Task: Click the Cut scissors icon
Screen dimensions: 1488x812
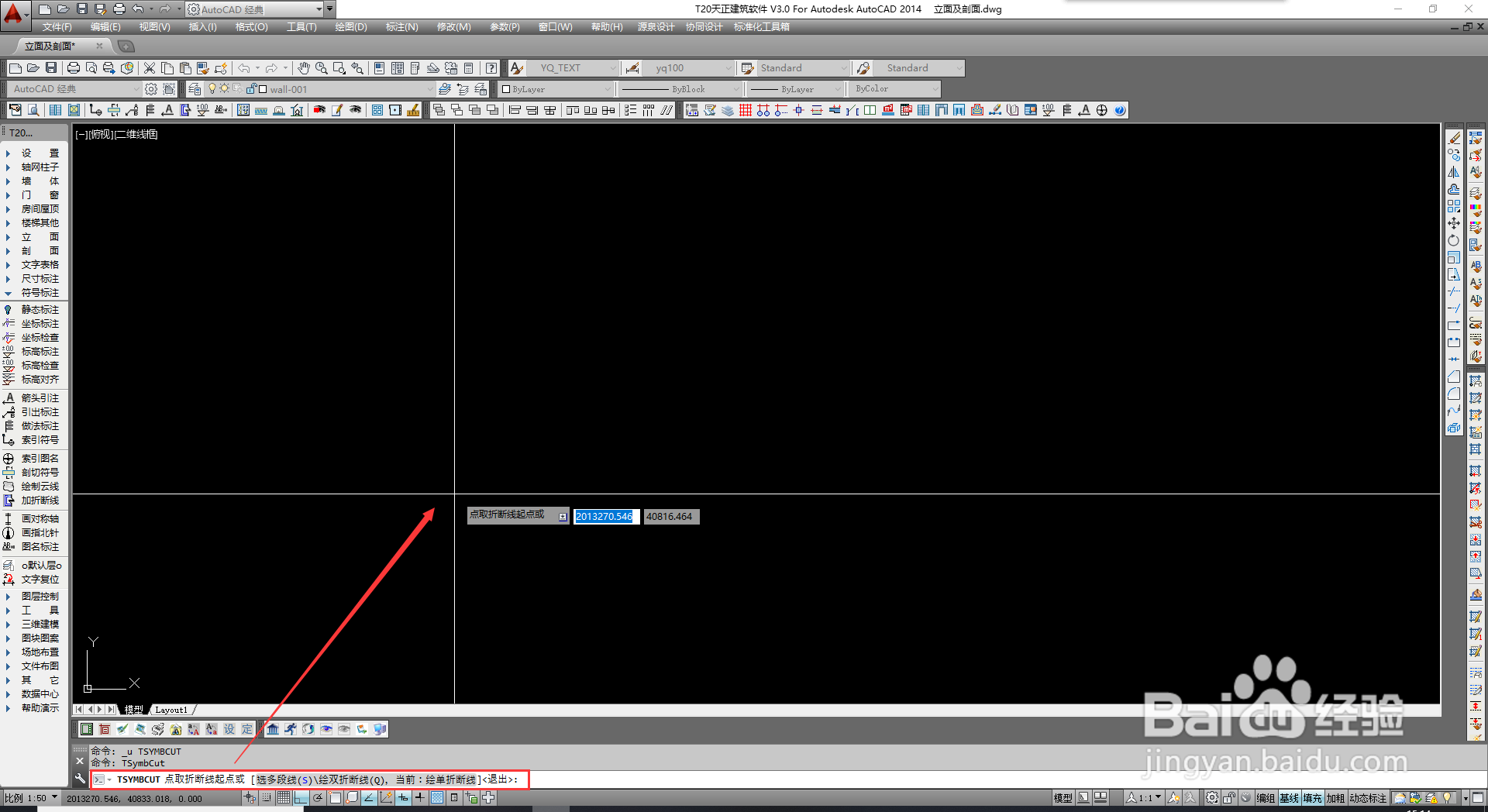Action: (x=150, y=68)
